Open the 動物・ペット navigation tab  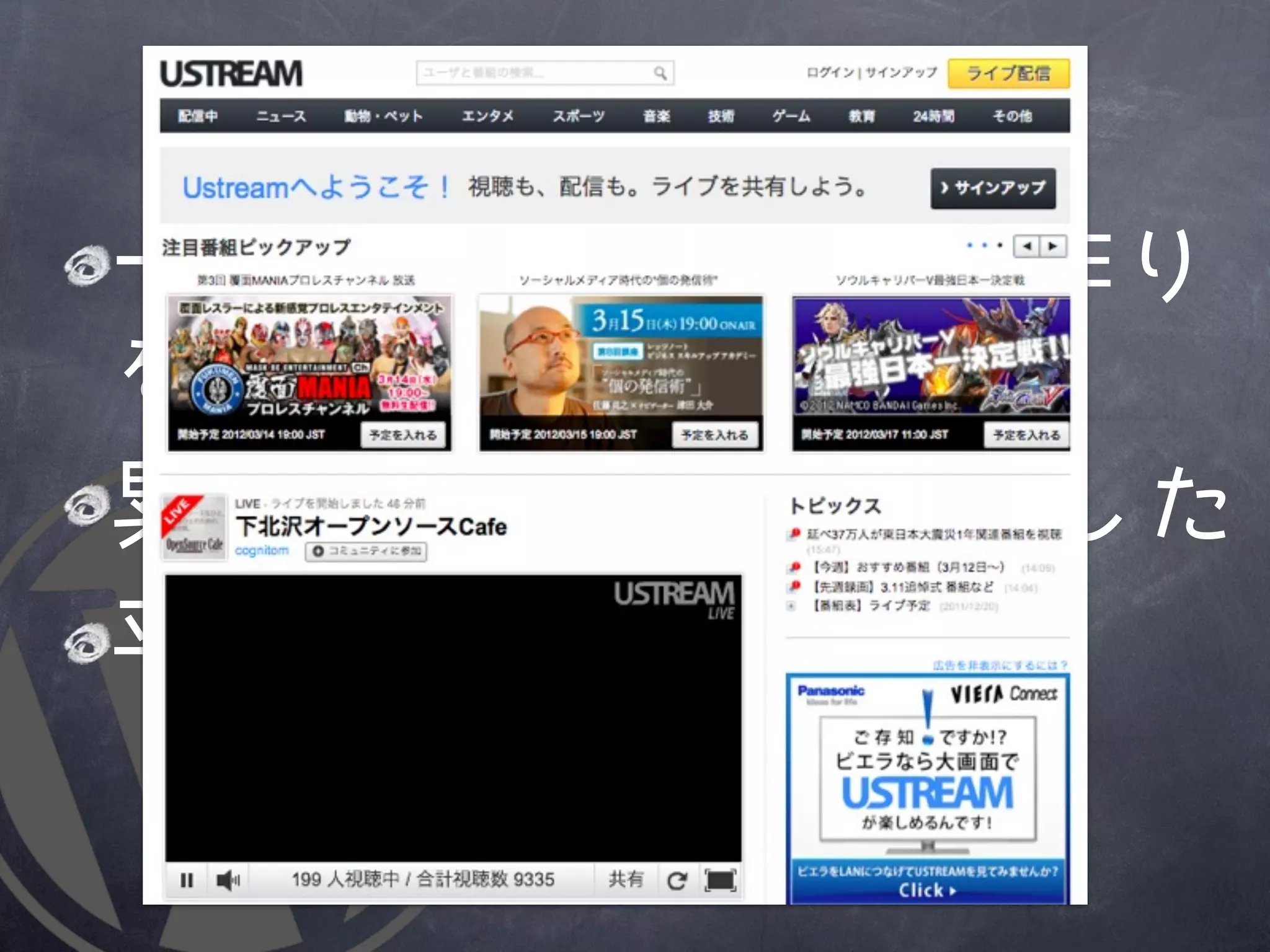(x=383, y=116)
